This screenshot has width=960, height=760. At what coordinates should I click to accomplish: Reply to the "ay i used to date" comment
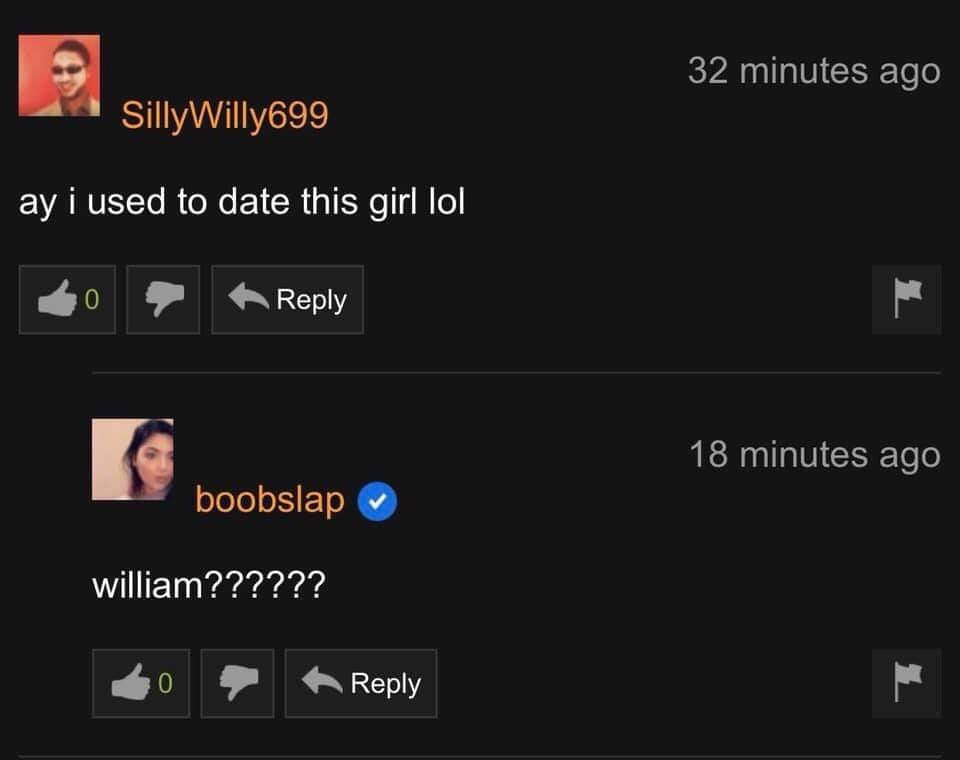click(x=287, y=299)
